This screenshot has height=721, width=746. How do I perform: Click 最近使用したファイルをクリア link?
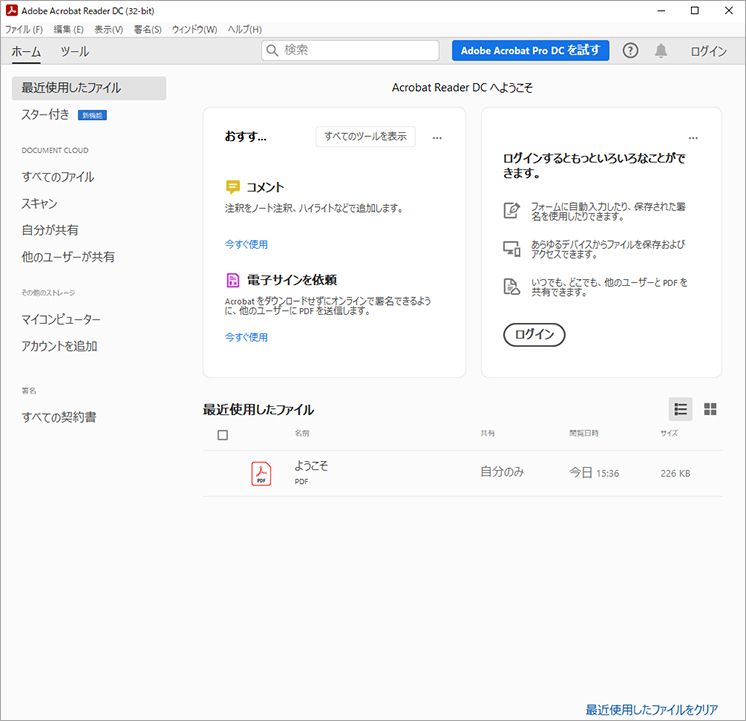651,710
